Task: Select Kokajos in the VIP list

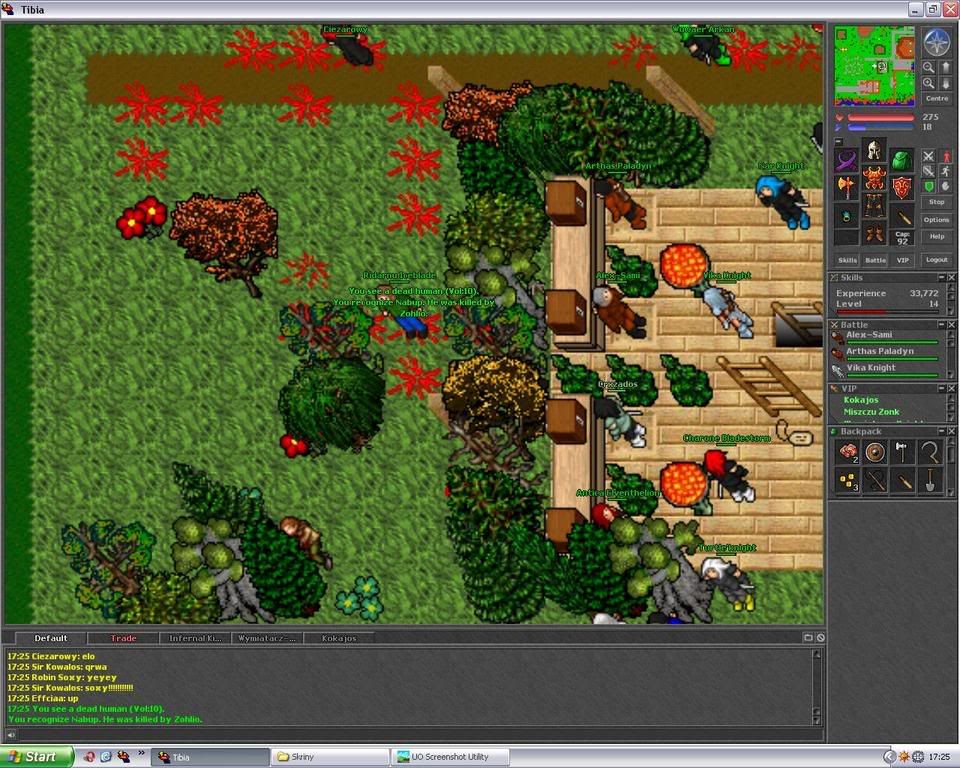Action: click(861, 400)
